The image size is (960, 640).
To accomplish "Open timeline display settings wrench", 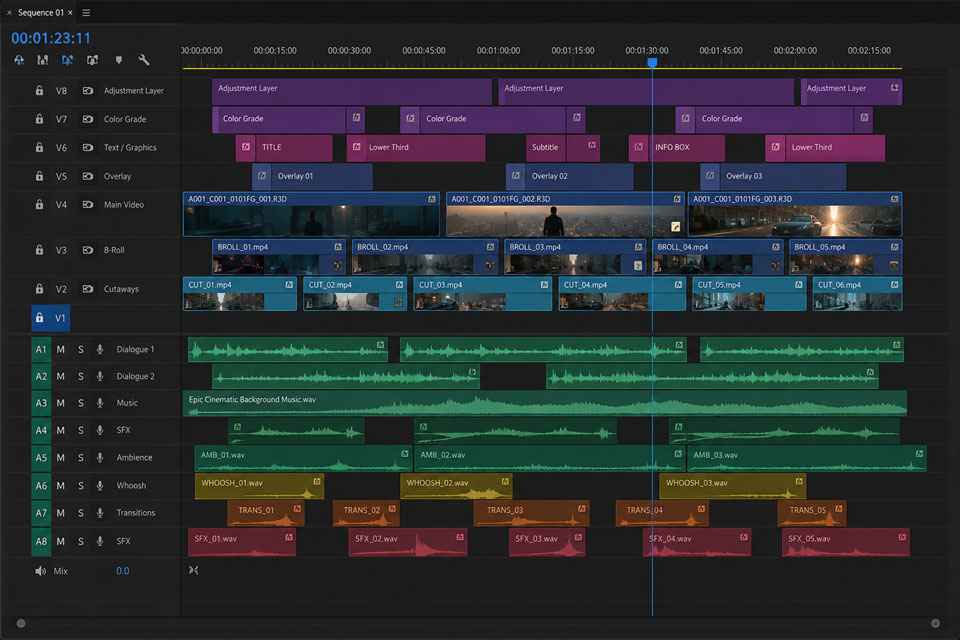I will (x=144, y=60).
